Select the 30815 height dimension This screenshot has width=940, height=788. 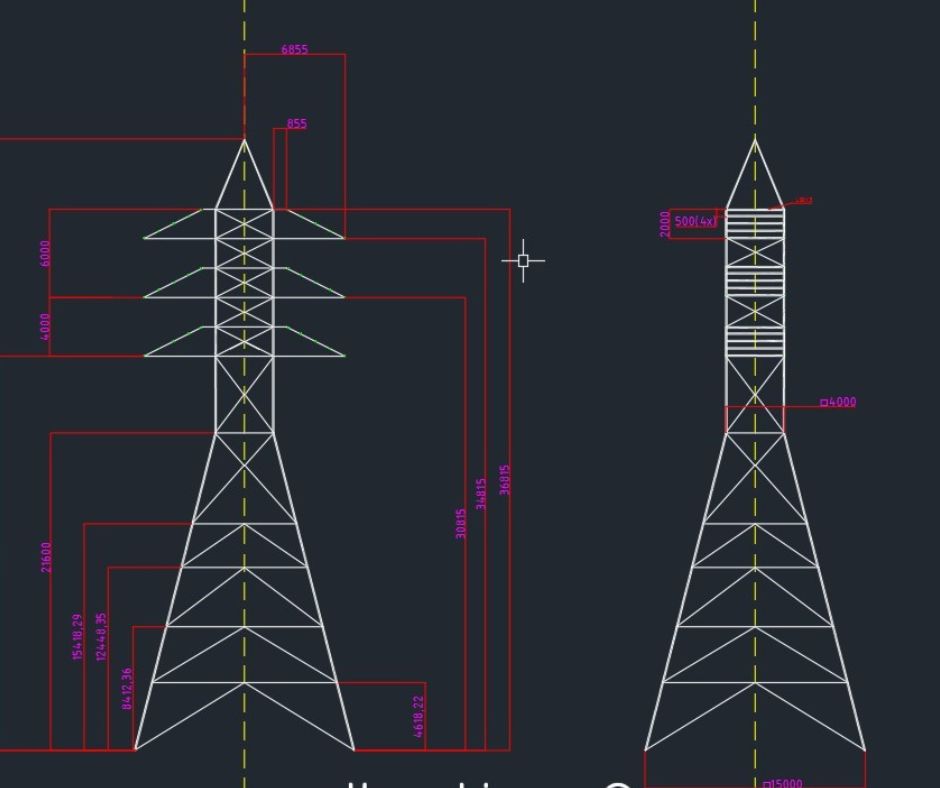pyautogui.click(x=461, y=523)
